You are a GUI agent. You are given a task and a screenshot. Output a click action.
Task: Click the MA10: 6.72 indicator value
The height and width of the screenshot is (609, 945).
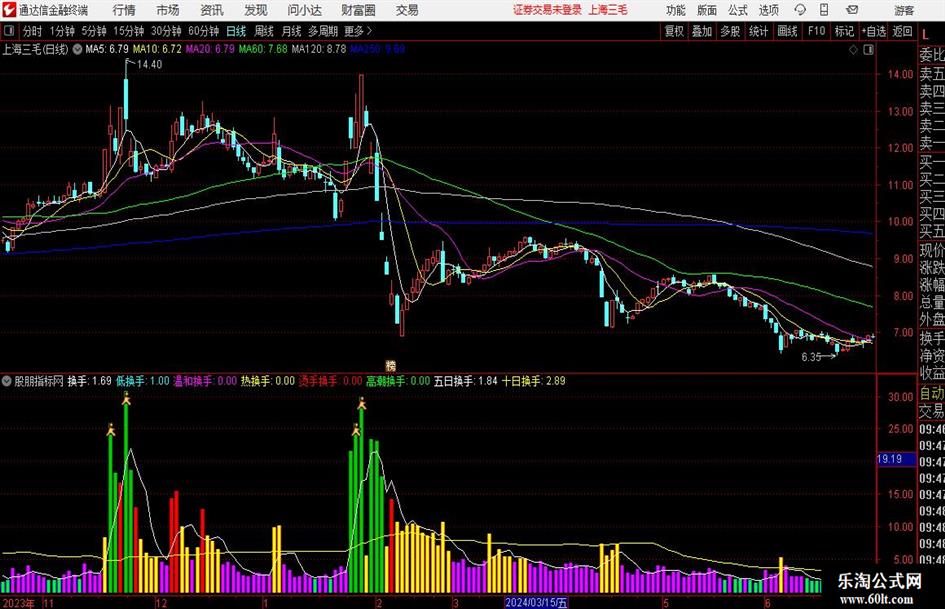point(157,49)
